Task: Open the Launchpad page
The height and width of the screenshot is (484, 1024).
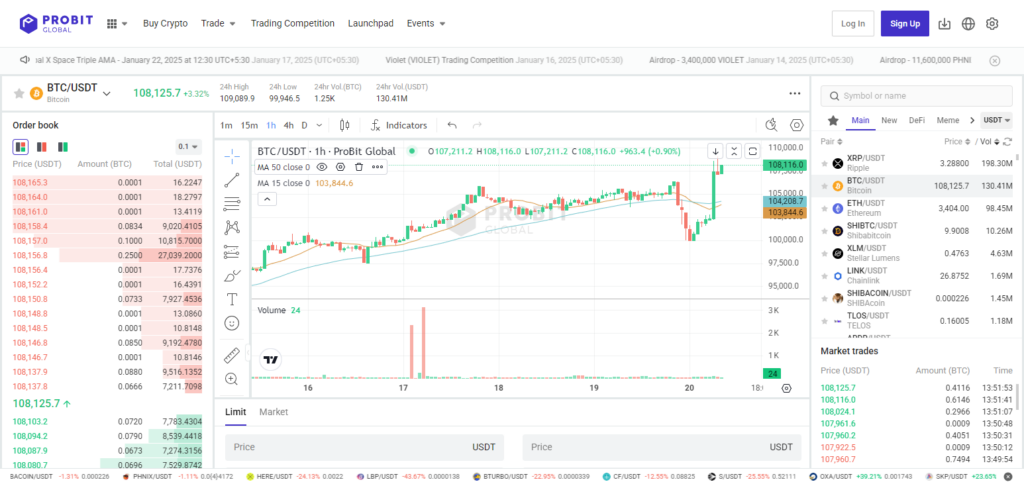Action: [371, 24]
